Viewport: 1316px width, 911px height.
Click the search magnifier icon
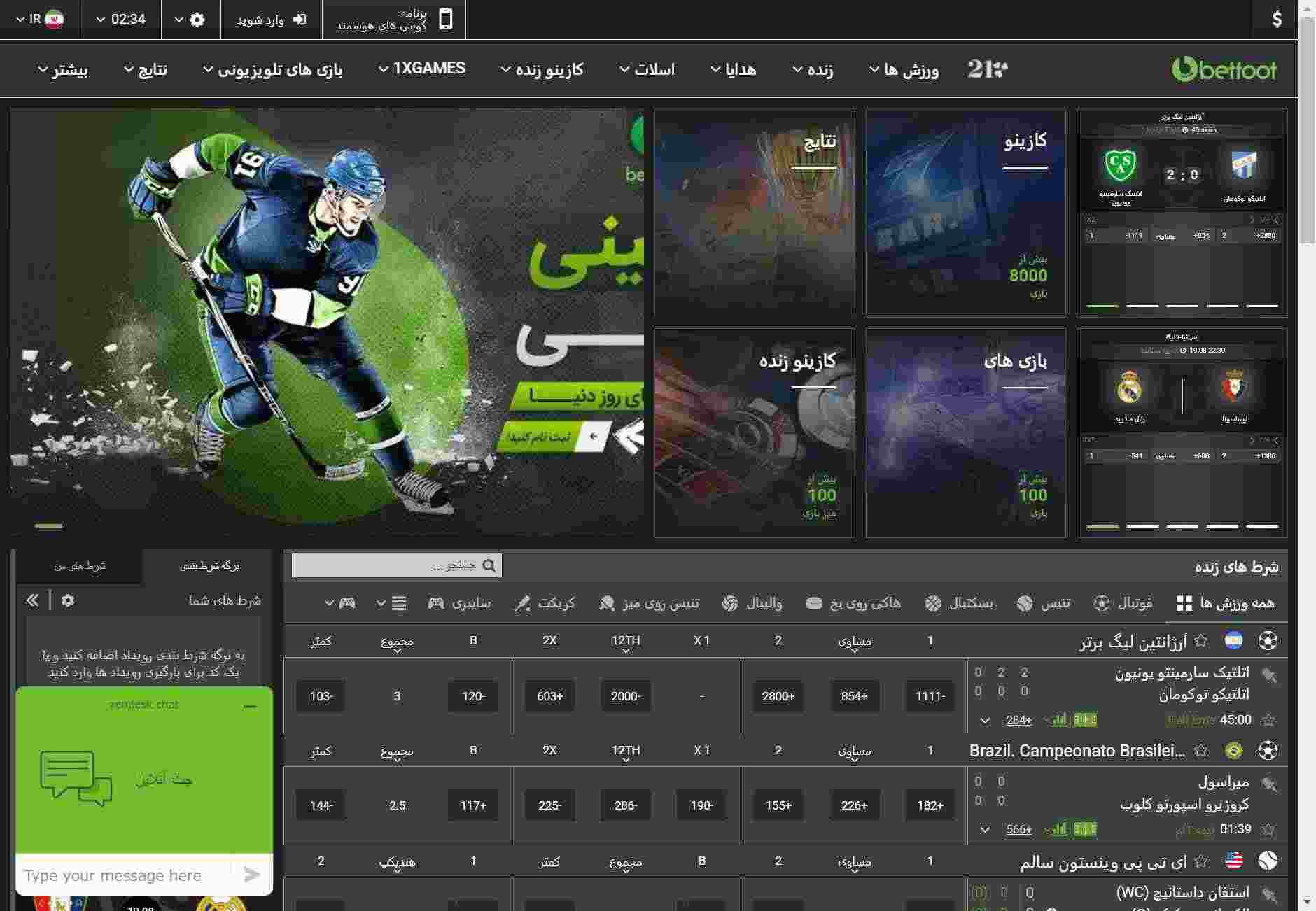click(x=489, y=566)
